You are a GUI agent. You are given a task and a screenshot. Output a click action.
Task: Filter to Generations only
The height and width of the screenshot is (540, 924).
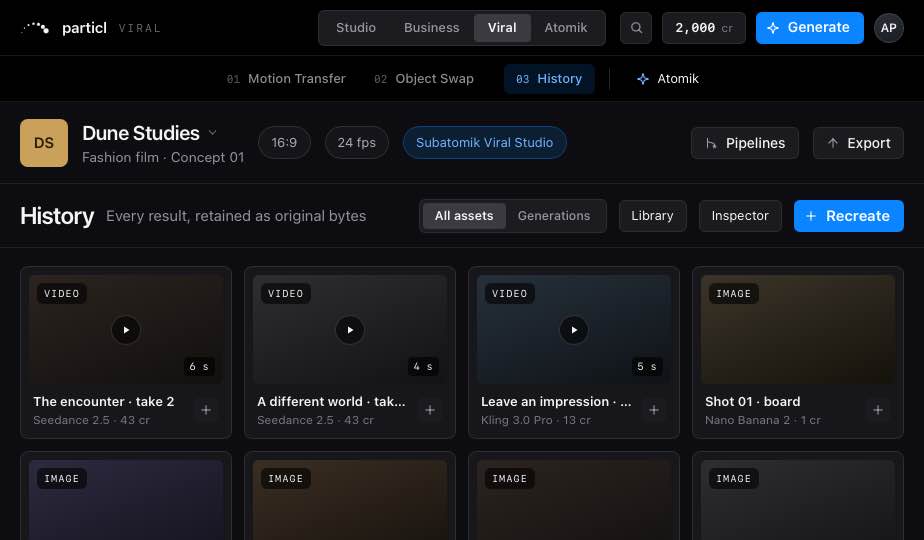[554, 216]
